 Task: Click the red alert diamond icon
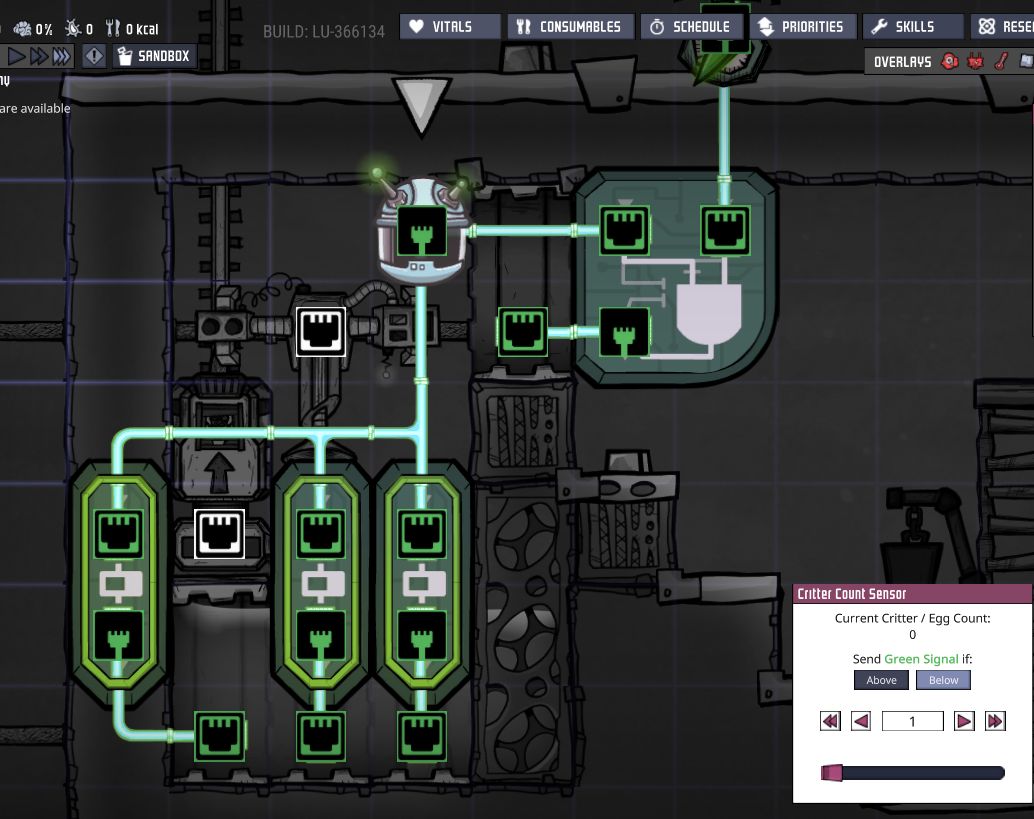94,56
